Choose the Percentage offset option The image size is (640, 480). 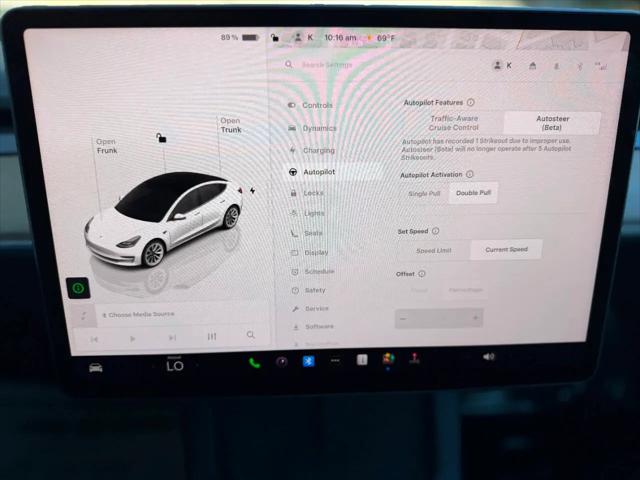[465, 290]
